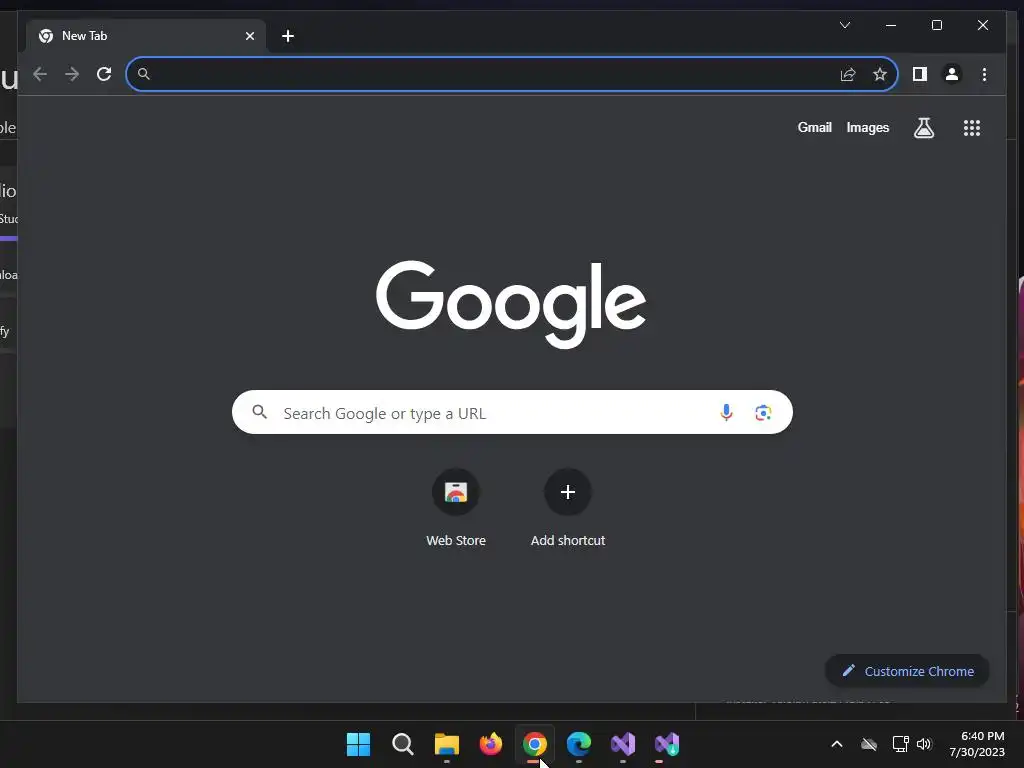Open Windows taskbar search

(x=402, y=744)
